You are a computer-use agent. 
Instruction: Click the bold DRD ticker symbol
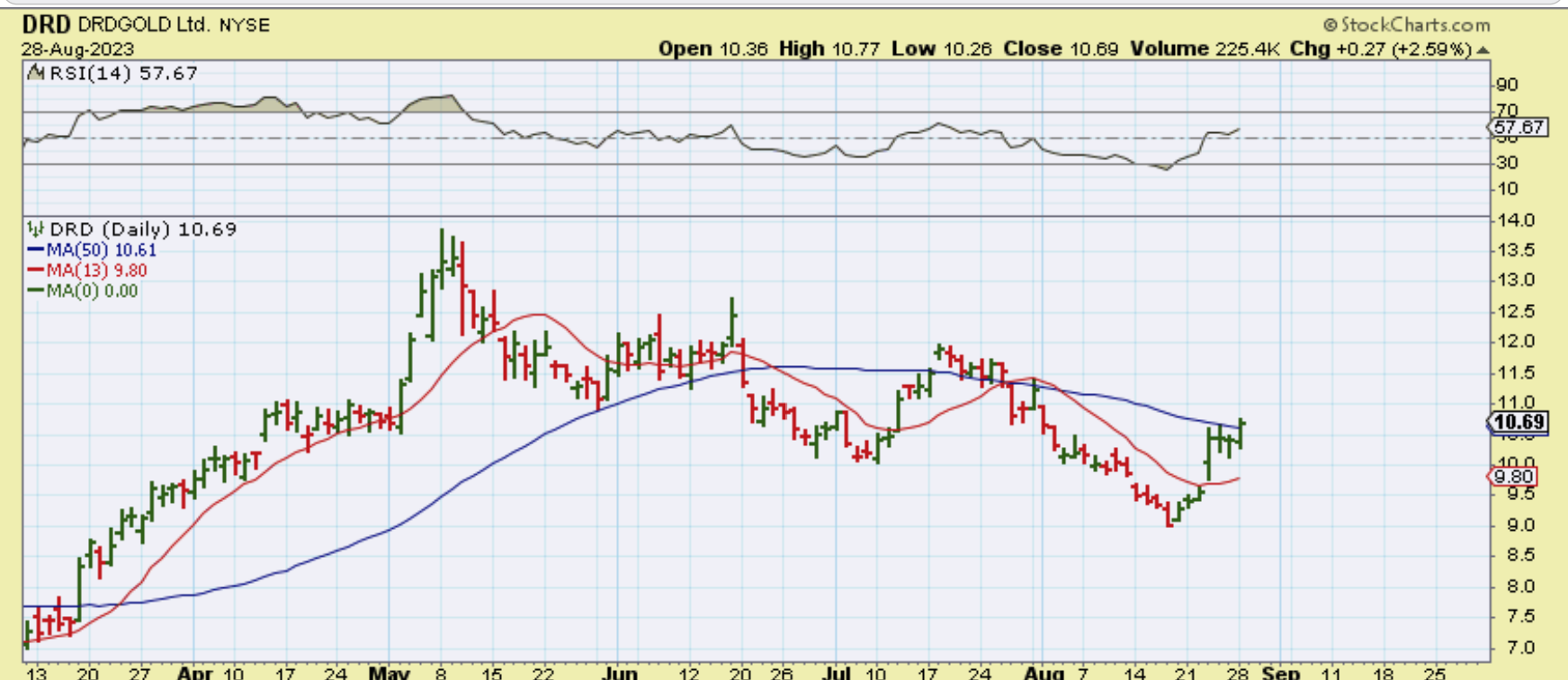[47, 24]
